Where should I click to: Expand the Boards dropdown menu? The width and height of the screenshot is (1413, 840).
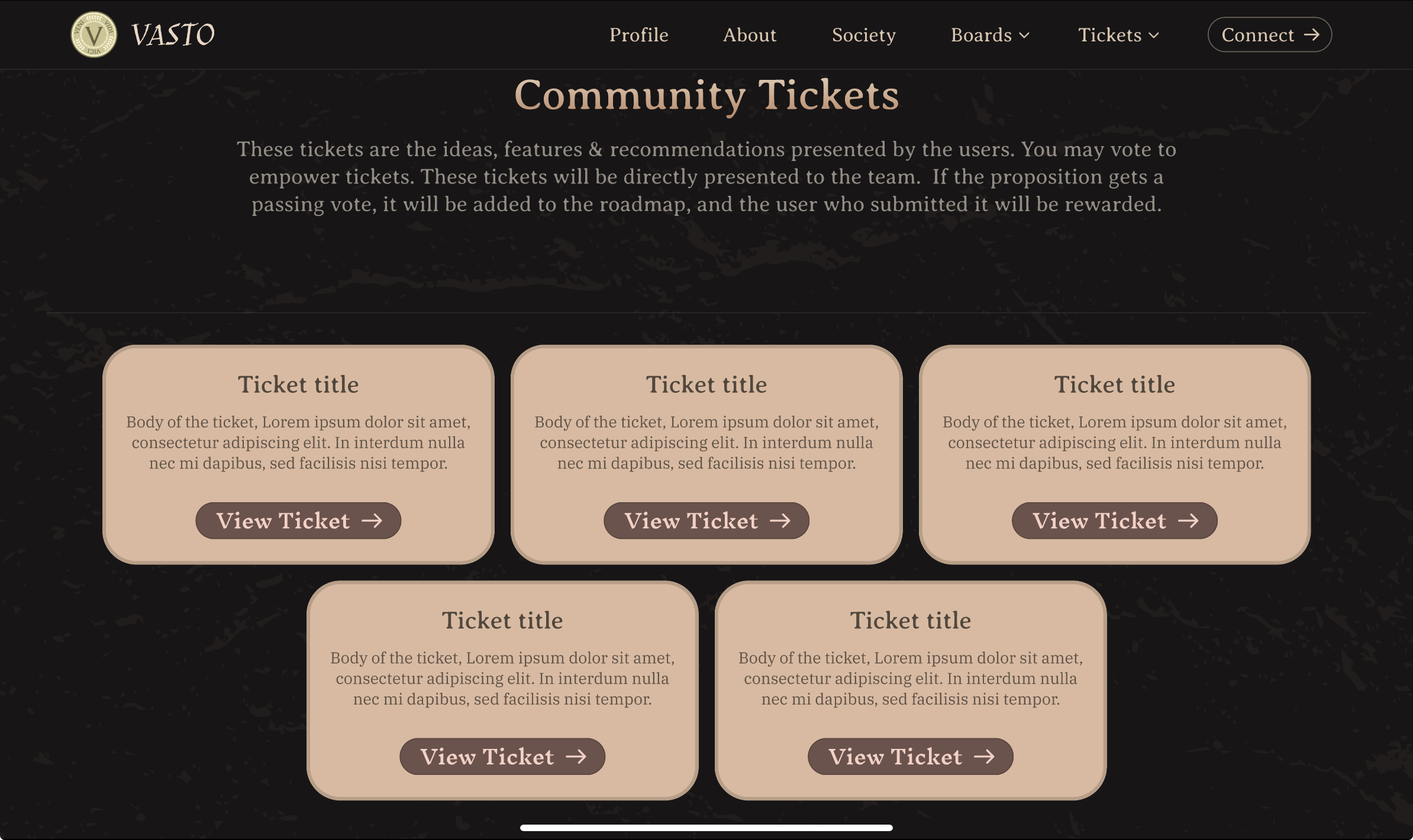pyautogui.click(x=990, y=35)
